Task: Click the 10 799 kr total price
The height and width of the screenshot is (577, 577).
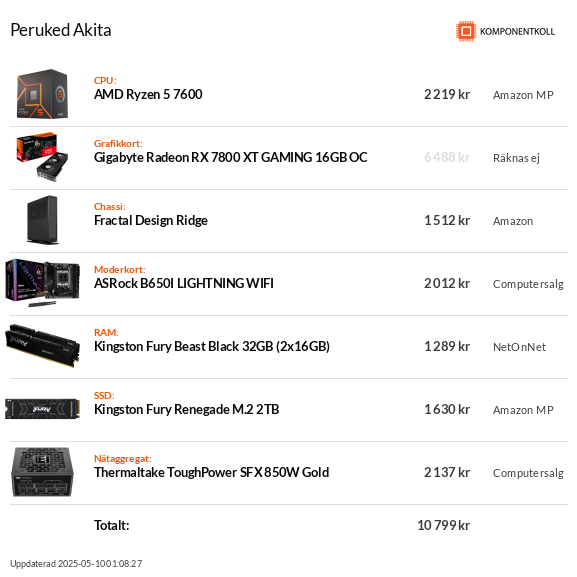Action: pos(443,525)
